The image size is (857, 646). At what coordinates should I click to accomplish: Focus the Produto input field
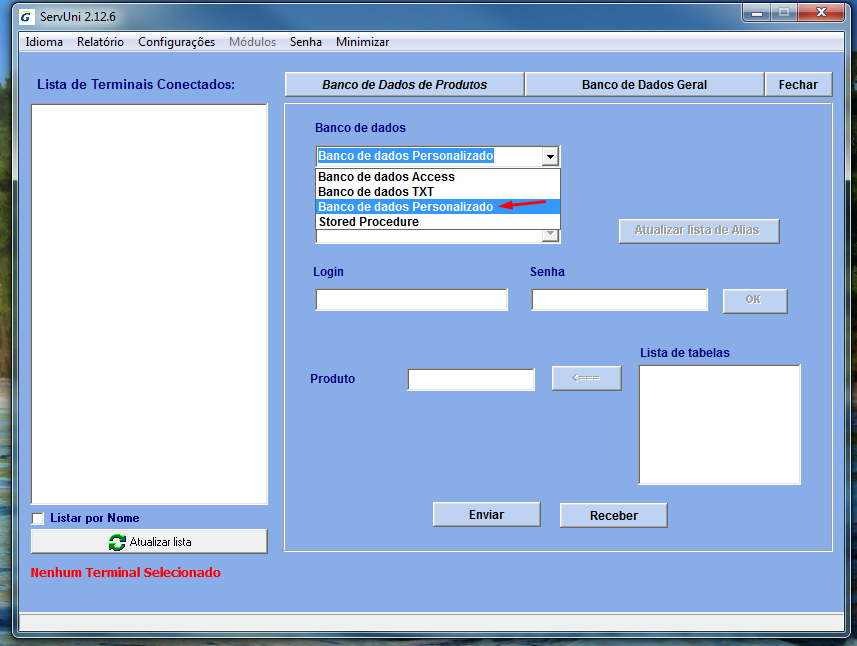point(471,379)
